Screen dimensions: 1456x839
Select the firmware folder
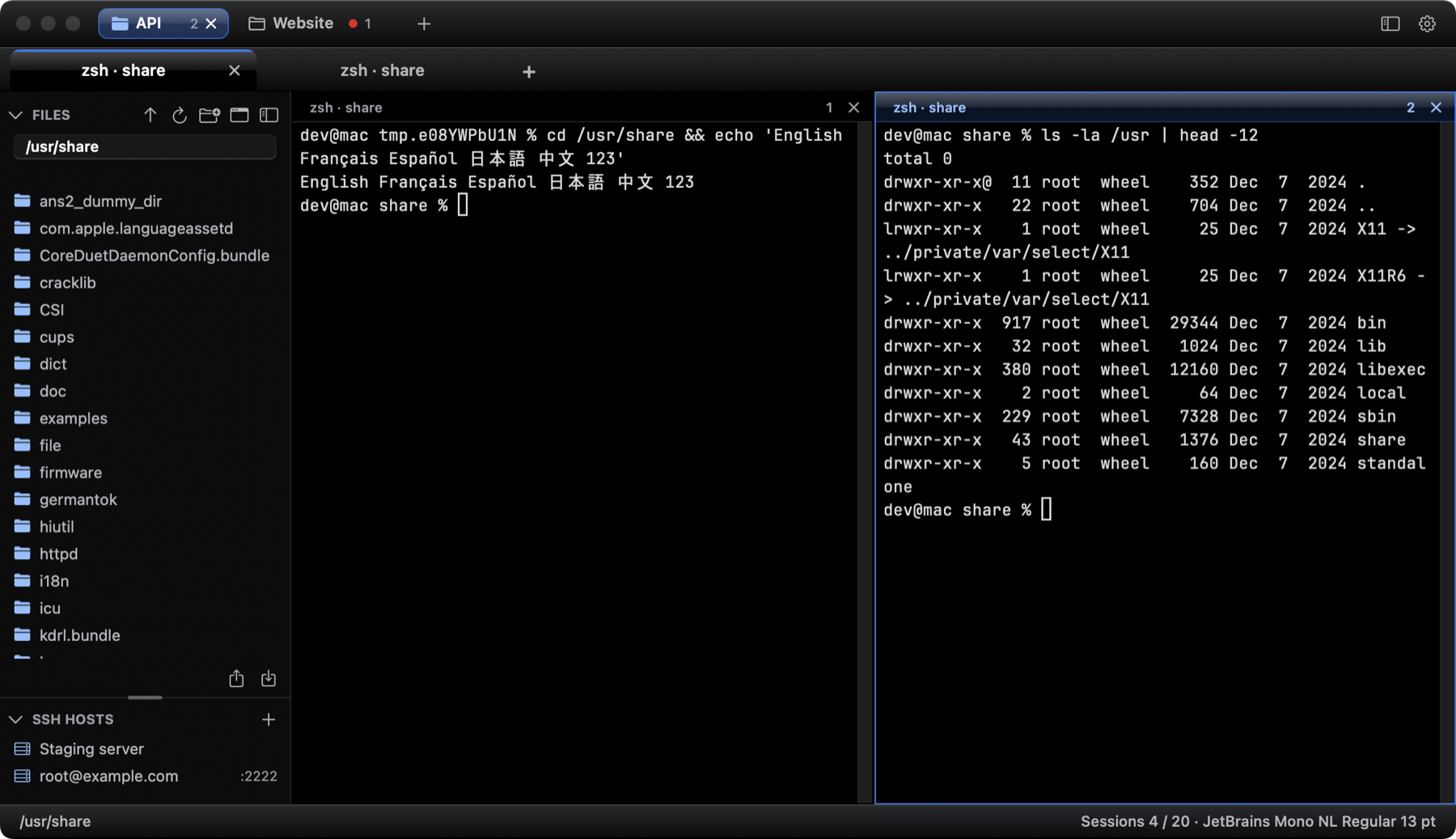(145, 472)
